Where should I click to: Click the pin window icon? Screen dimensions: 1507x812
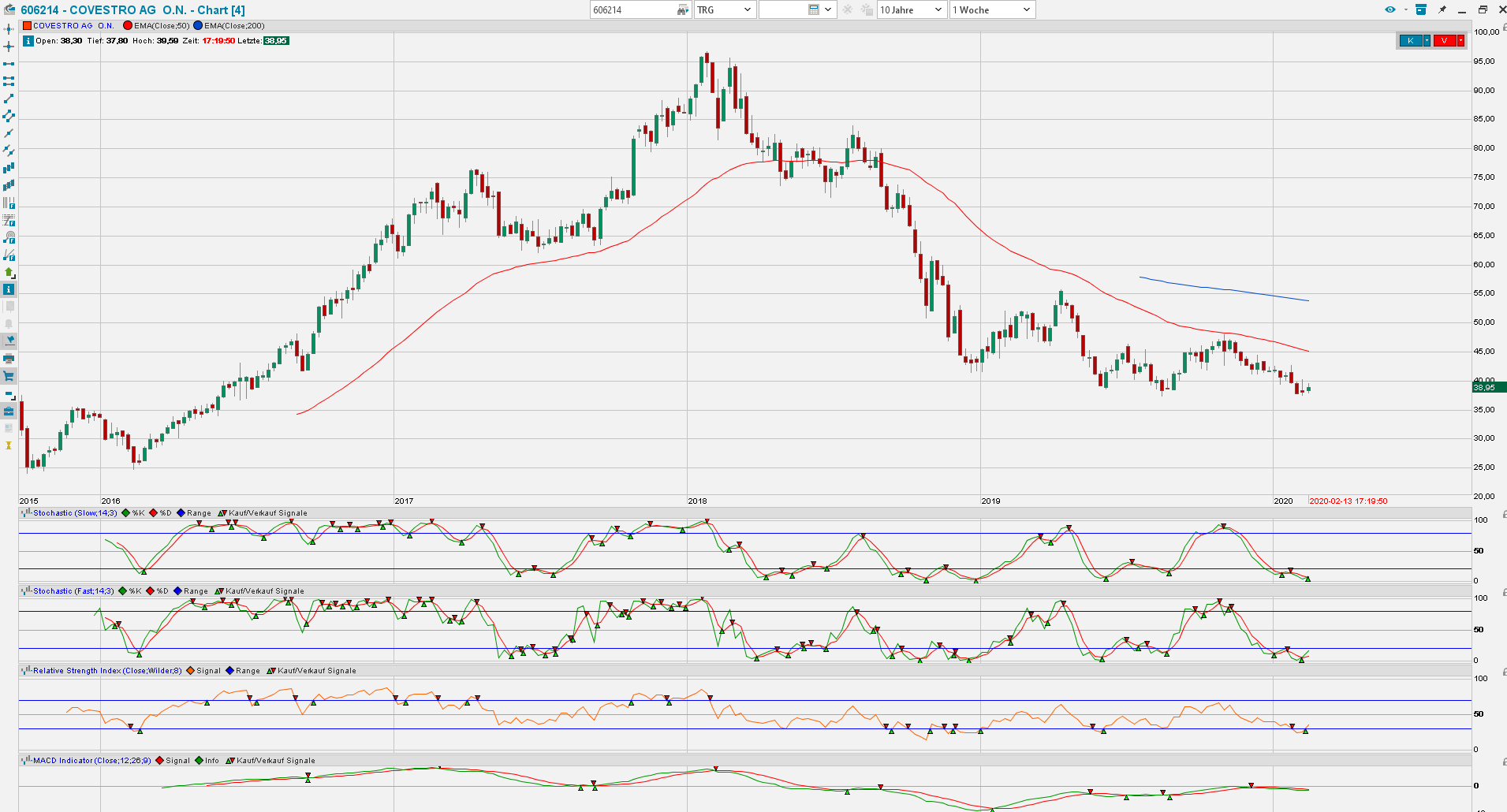click(x=1442, y=9)
